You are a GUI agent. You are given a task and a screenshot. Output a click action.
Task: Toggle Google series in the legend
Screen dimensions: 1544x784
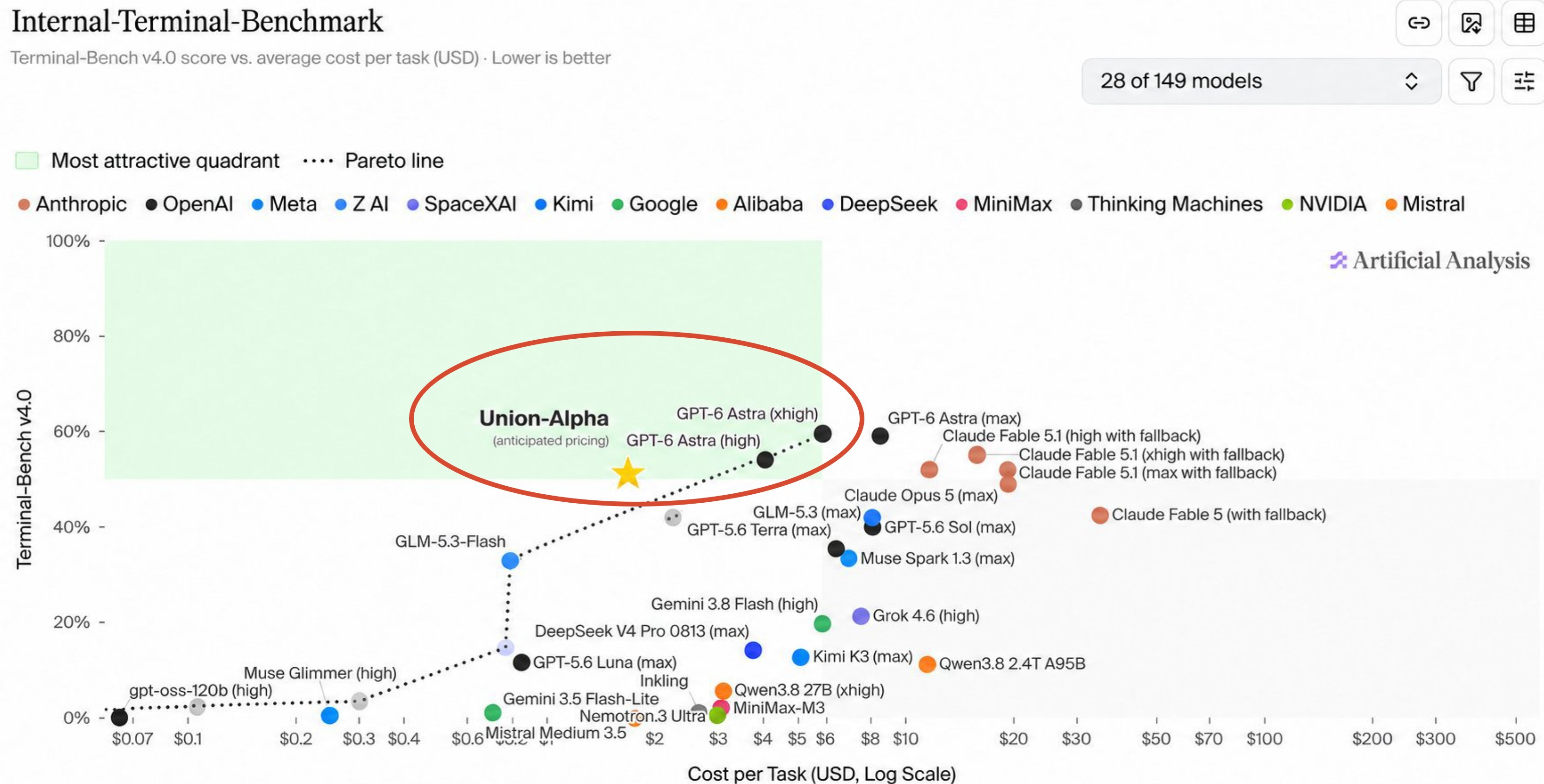pos(655,204)
